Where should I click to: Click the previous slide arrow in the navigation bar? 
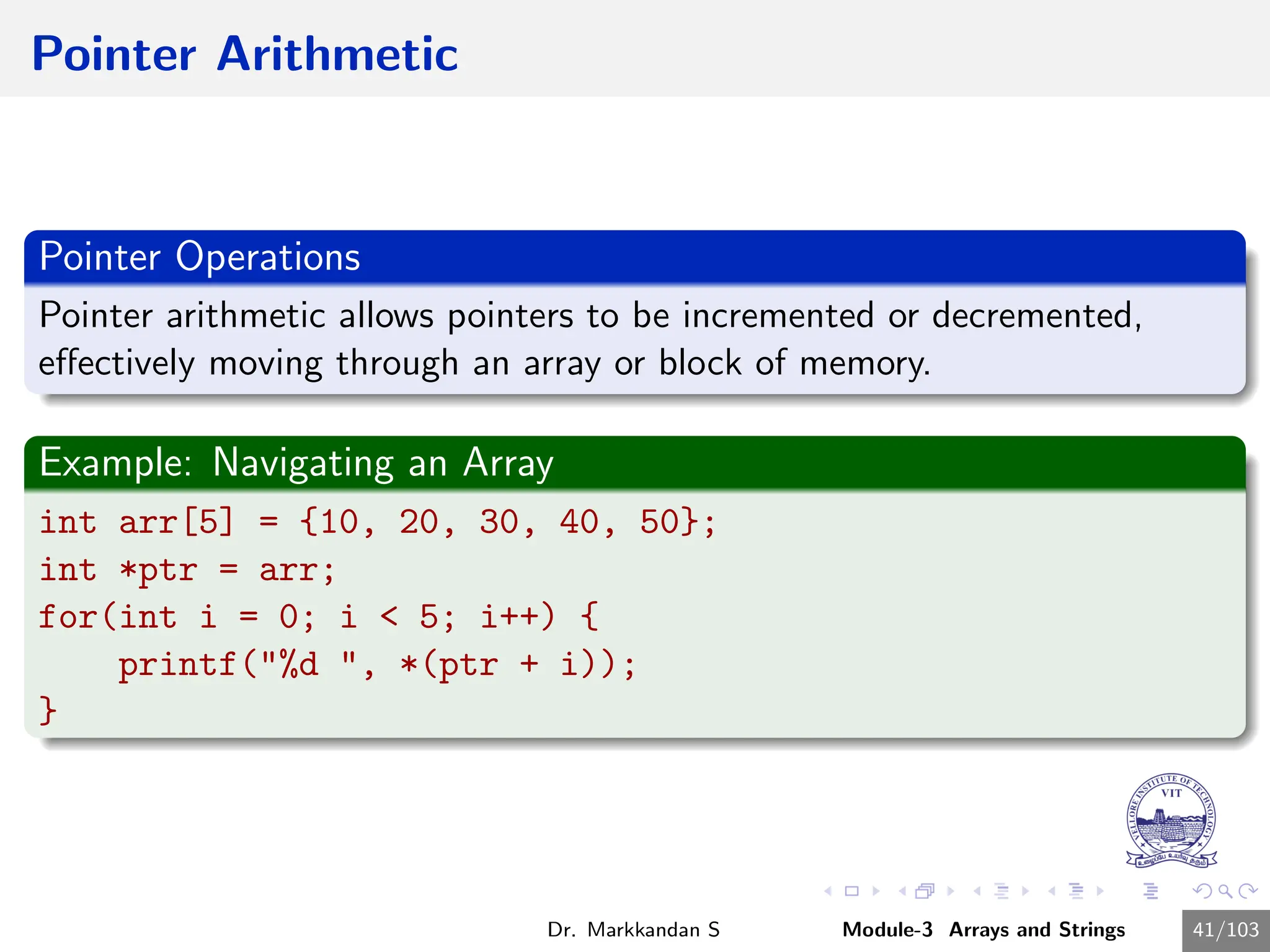click(828, 891)
